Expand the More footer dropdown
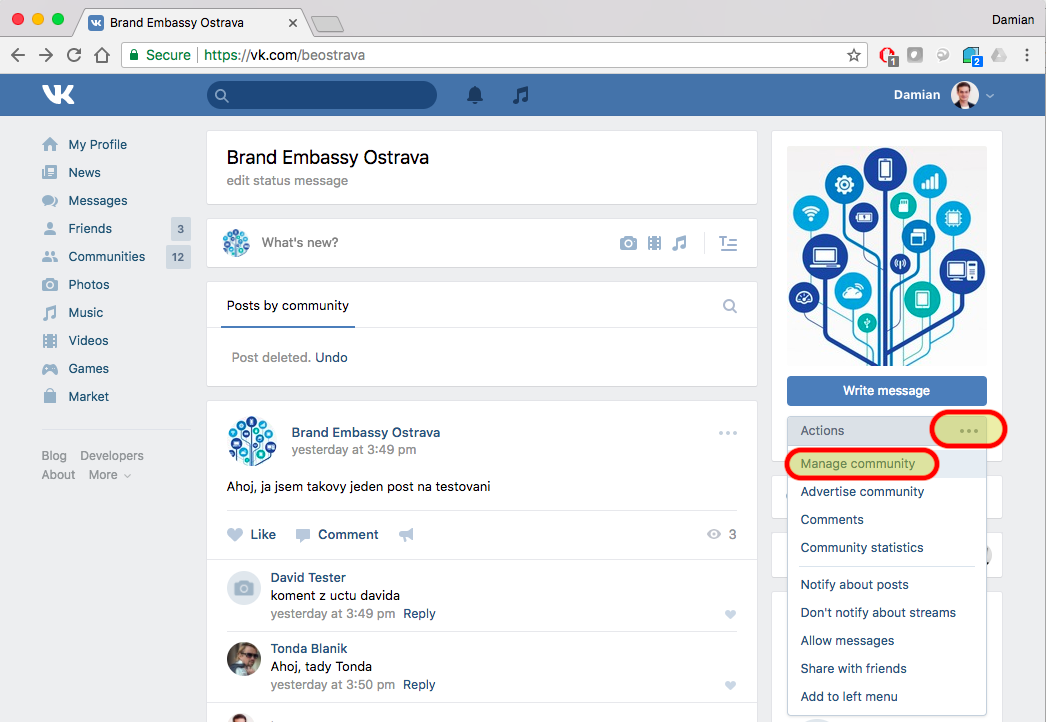 coord(109,475)
